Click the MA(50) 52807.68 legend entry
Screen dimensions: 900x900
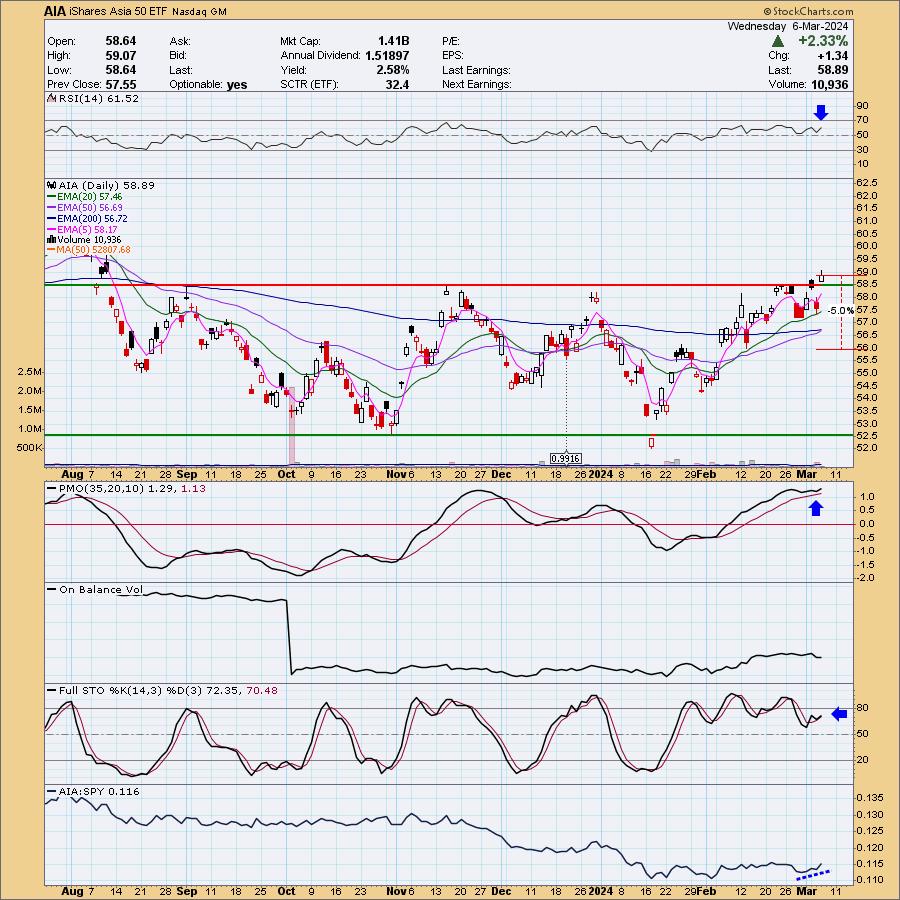89,250
